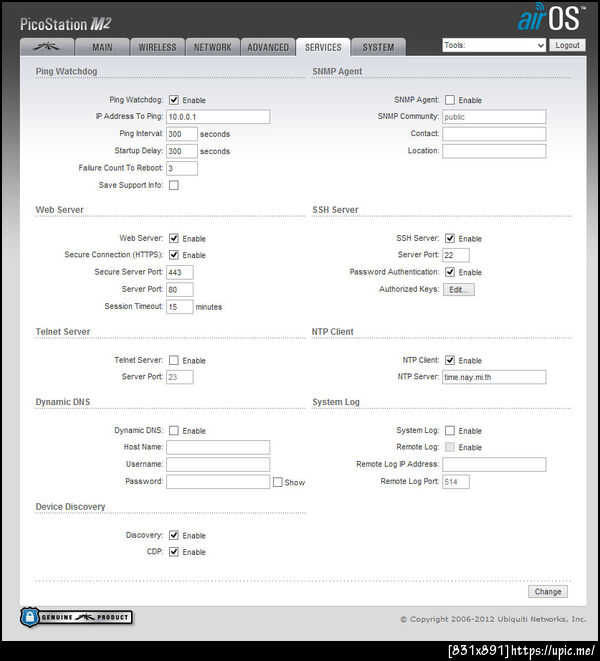Click the SNMP Contact field
The image size is (600, 661).
[494, 134]
